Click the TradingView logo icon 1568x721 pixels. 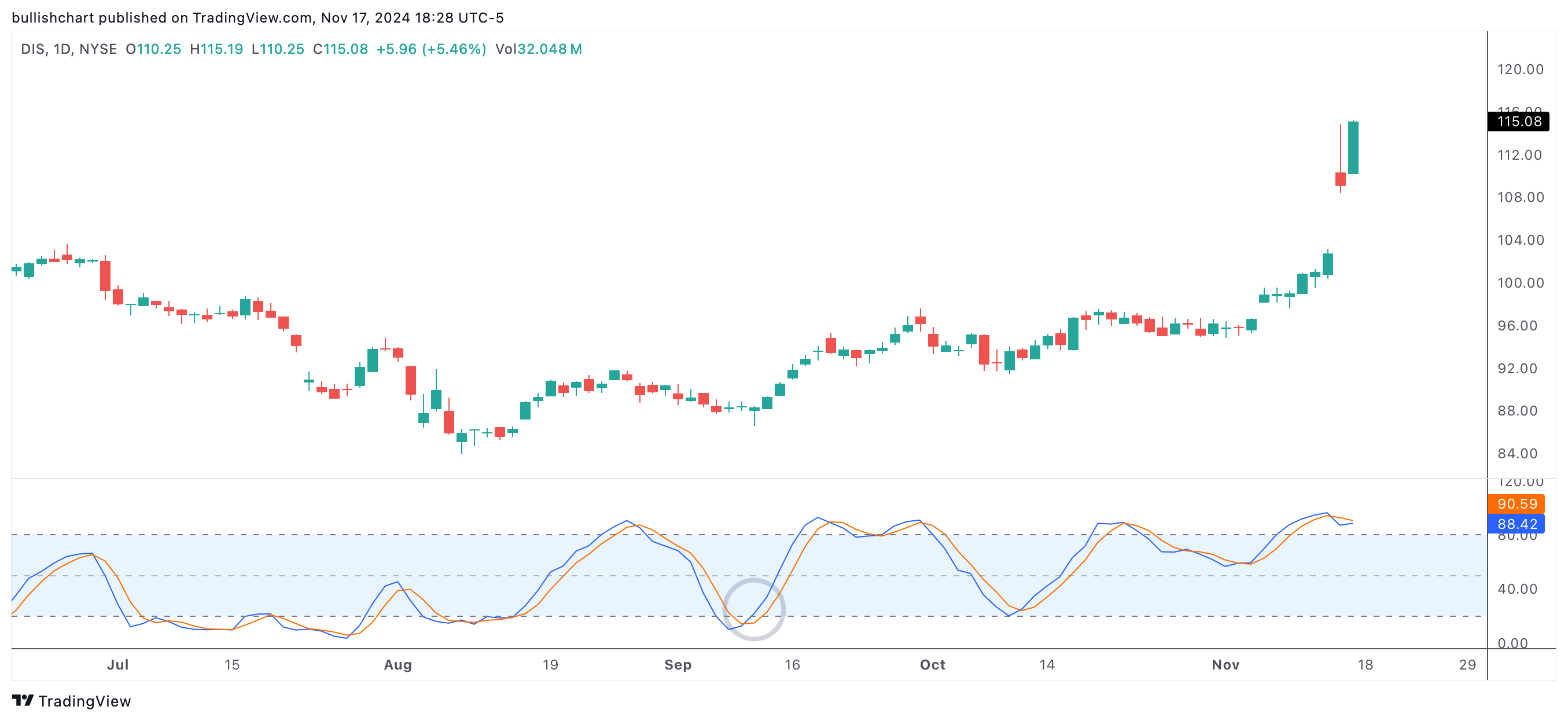pyautogui.click(x=23, y=701)
